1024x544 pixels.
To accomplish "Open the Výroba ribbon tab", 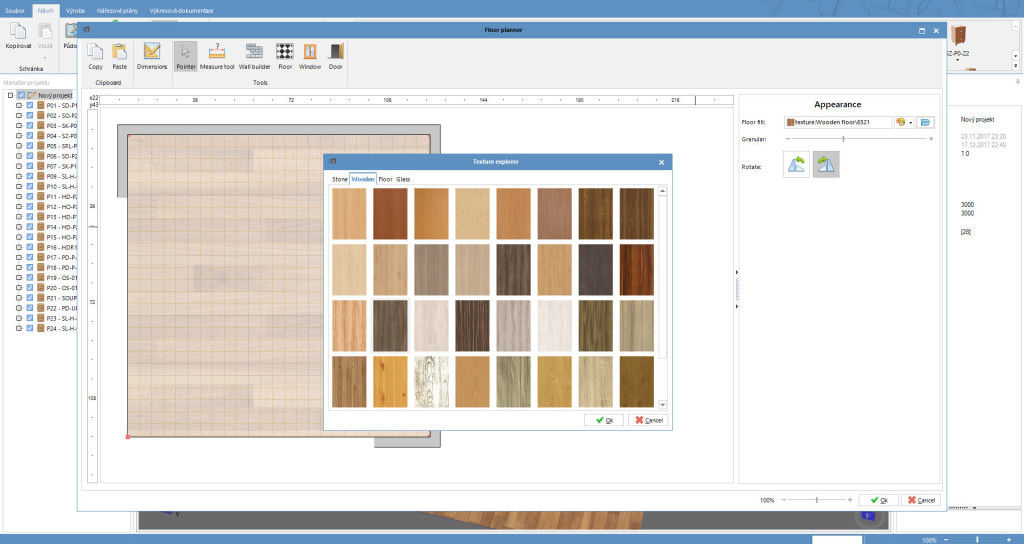I will click(75, 10).
